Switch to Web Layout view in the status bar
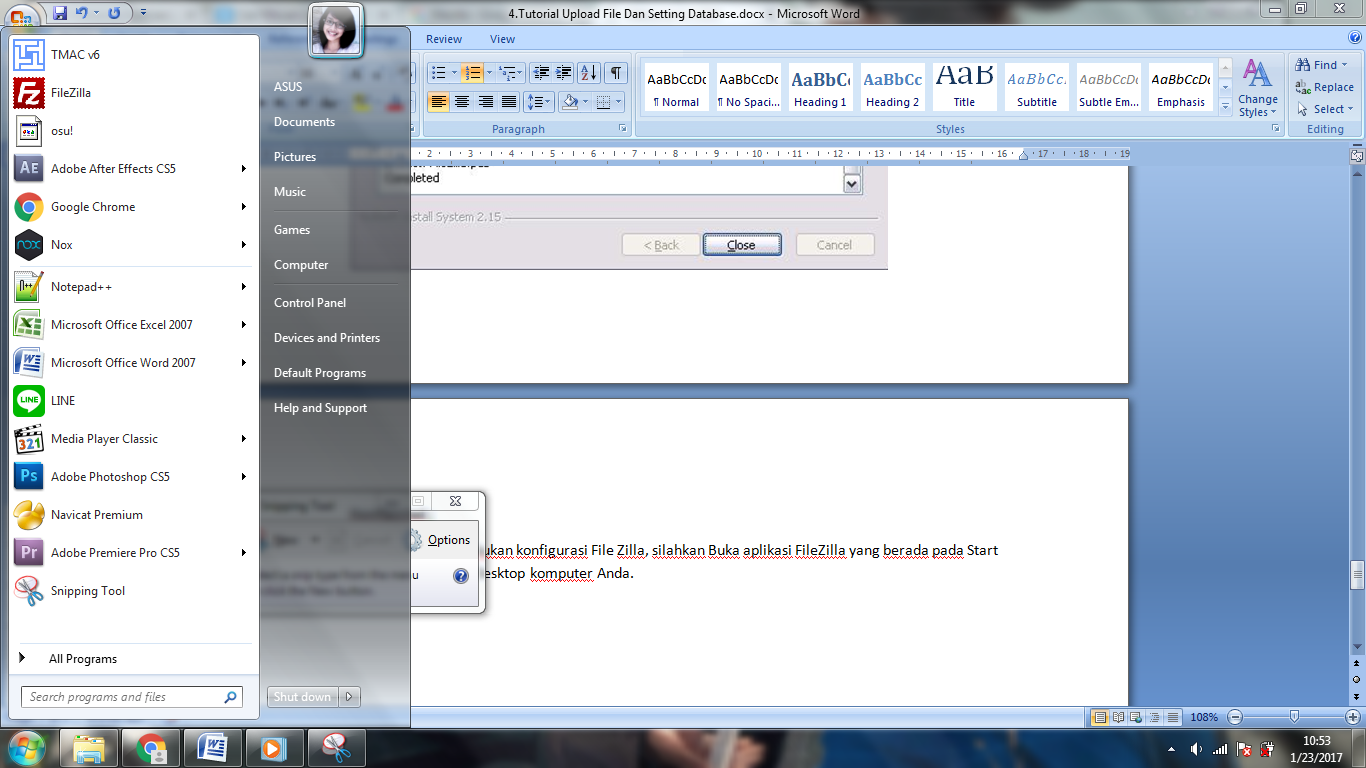 tap(1136, 717)
